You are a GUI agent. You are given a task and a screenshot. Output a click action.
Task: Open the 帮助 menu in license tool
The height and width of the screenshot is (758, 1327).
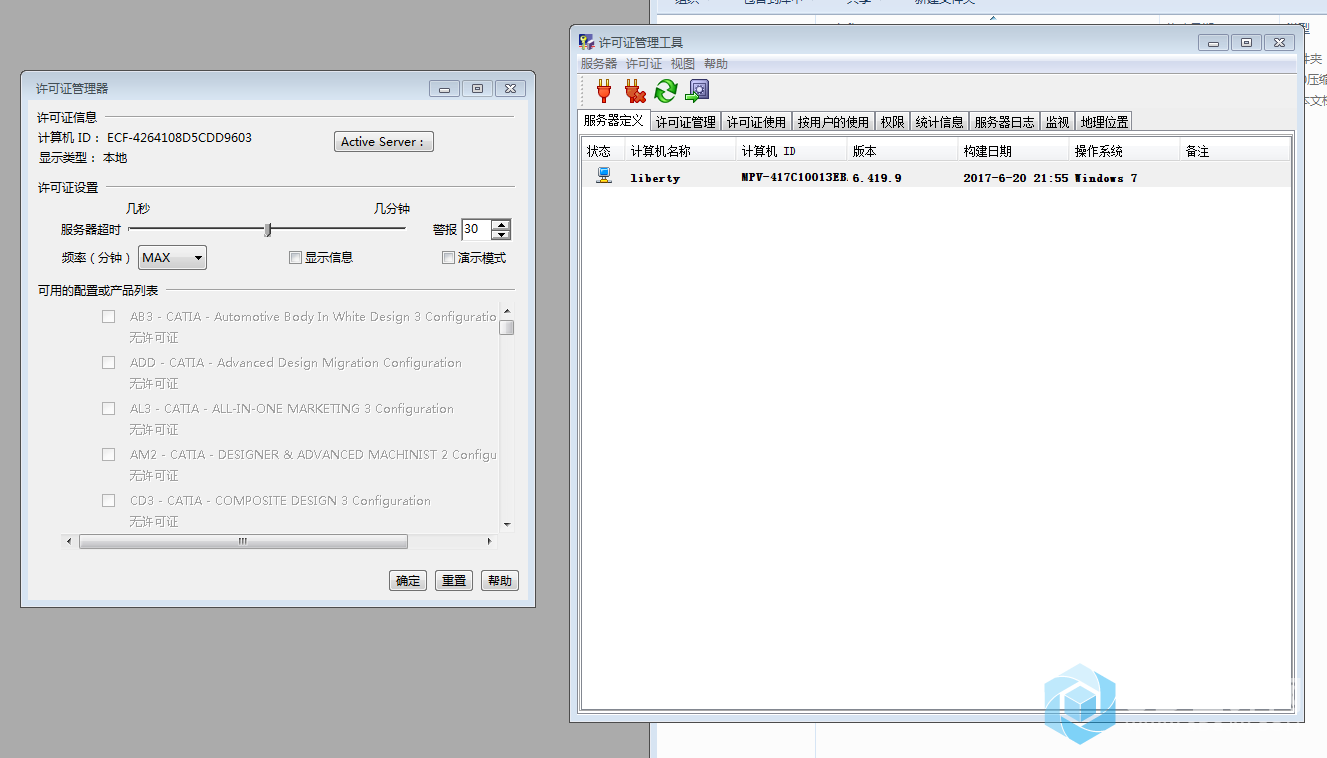(716, 64)
